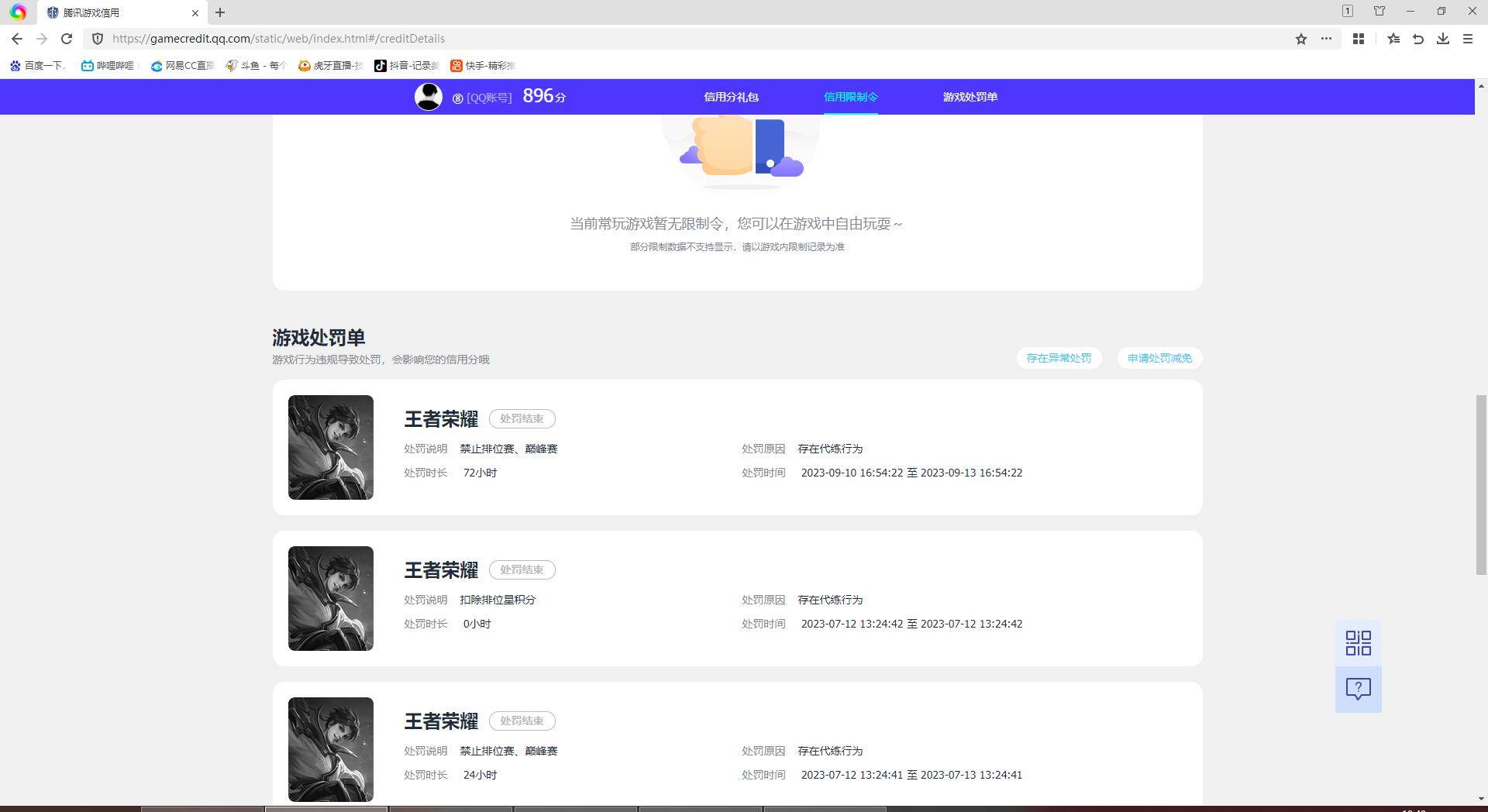1488x812 pixels.
Task: Click the QR code floating icon
Action: (1358, 643)
